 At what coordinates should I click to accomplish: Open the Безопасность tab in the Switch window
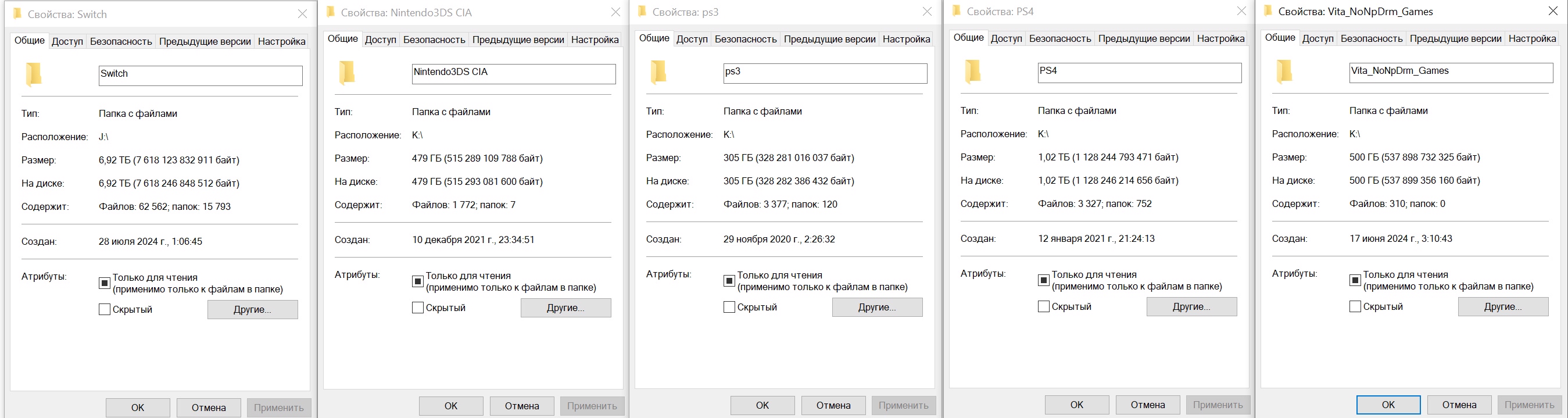(120, 41)
